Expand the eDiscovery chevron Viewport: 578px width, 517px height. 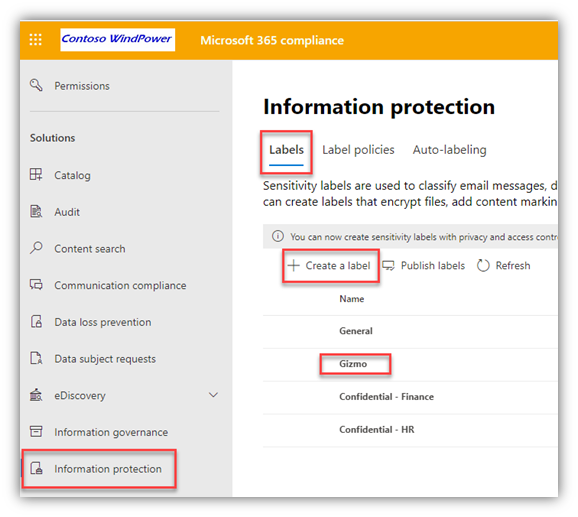point(213,395)
